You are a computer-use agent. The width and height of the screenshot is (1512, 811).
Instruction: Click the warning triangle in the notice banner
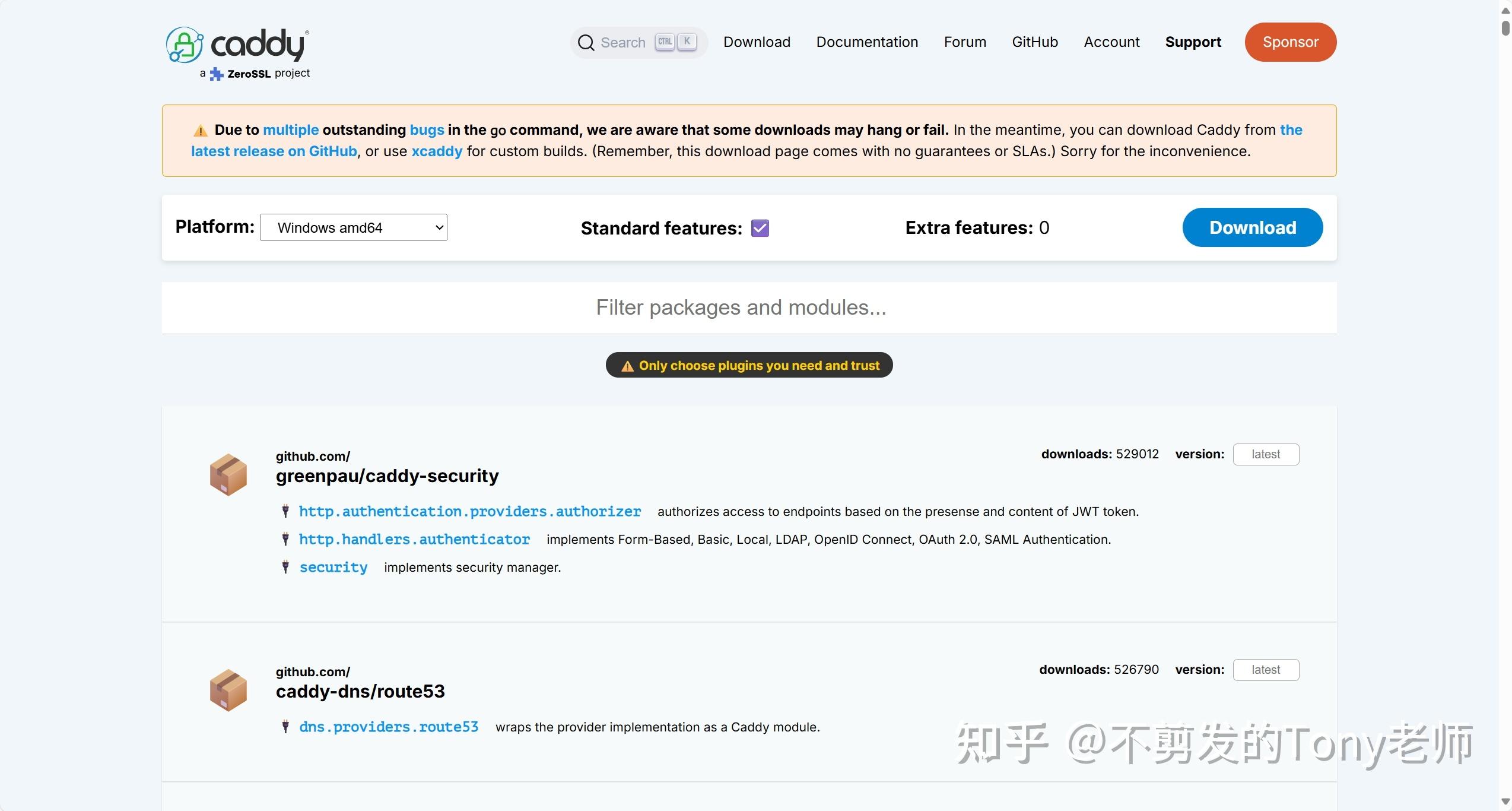pos(201,131)
